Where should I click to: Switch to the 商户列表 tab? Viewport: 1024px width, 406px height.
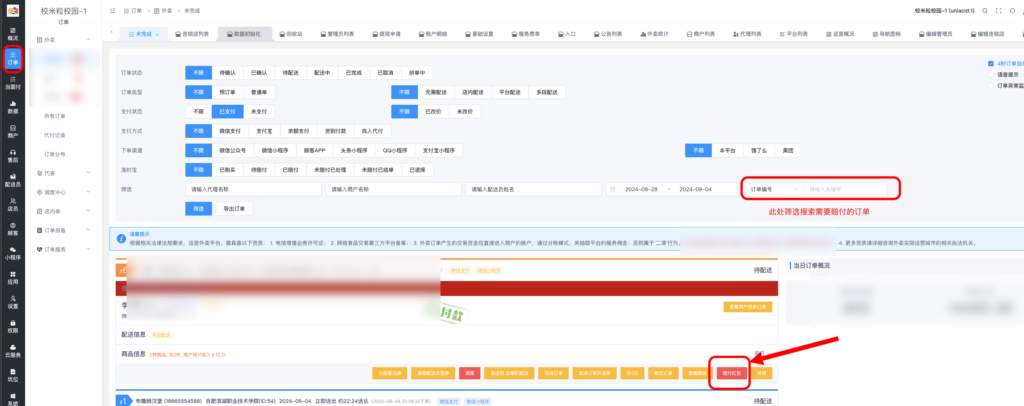tap(701, 33)
